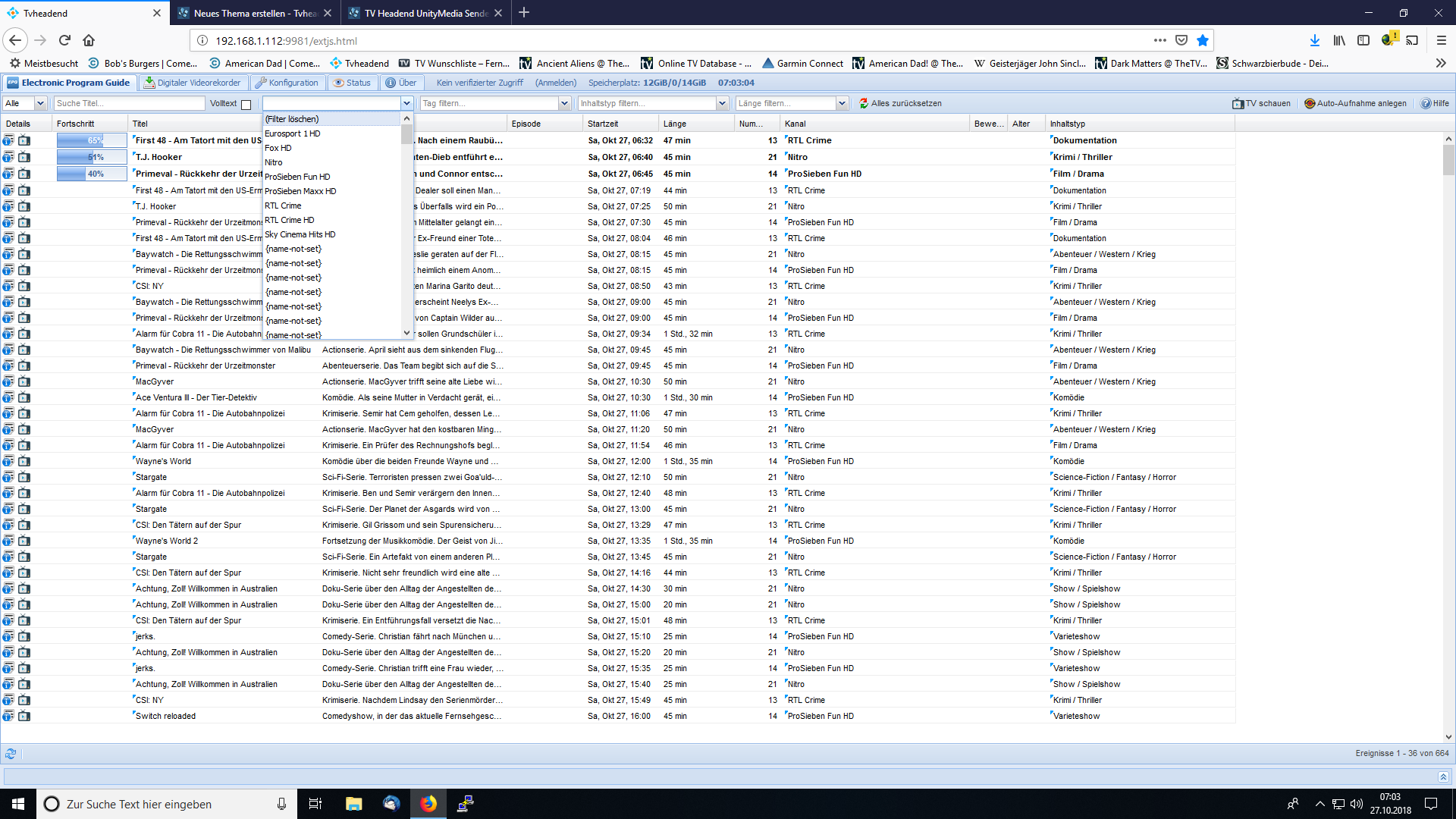Switch to TV Headend UnityMedia browser tab
Image resolution: width=1456 pixels, height=819 pixels.
(x=425, y=13)
